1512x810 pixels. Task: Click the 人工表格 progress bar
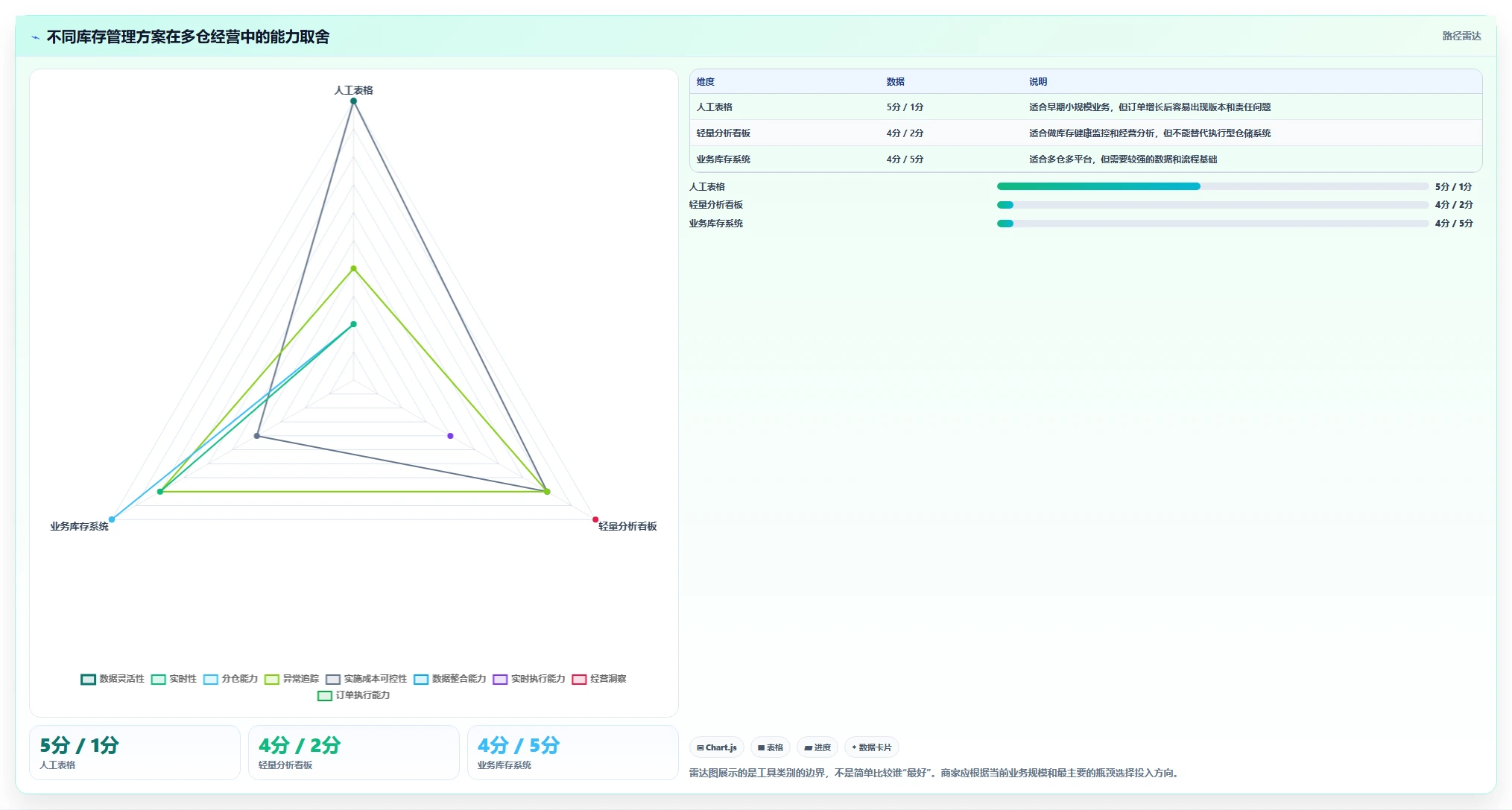pyautogui.click(x=1212, y=186)
